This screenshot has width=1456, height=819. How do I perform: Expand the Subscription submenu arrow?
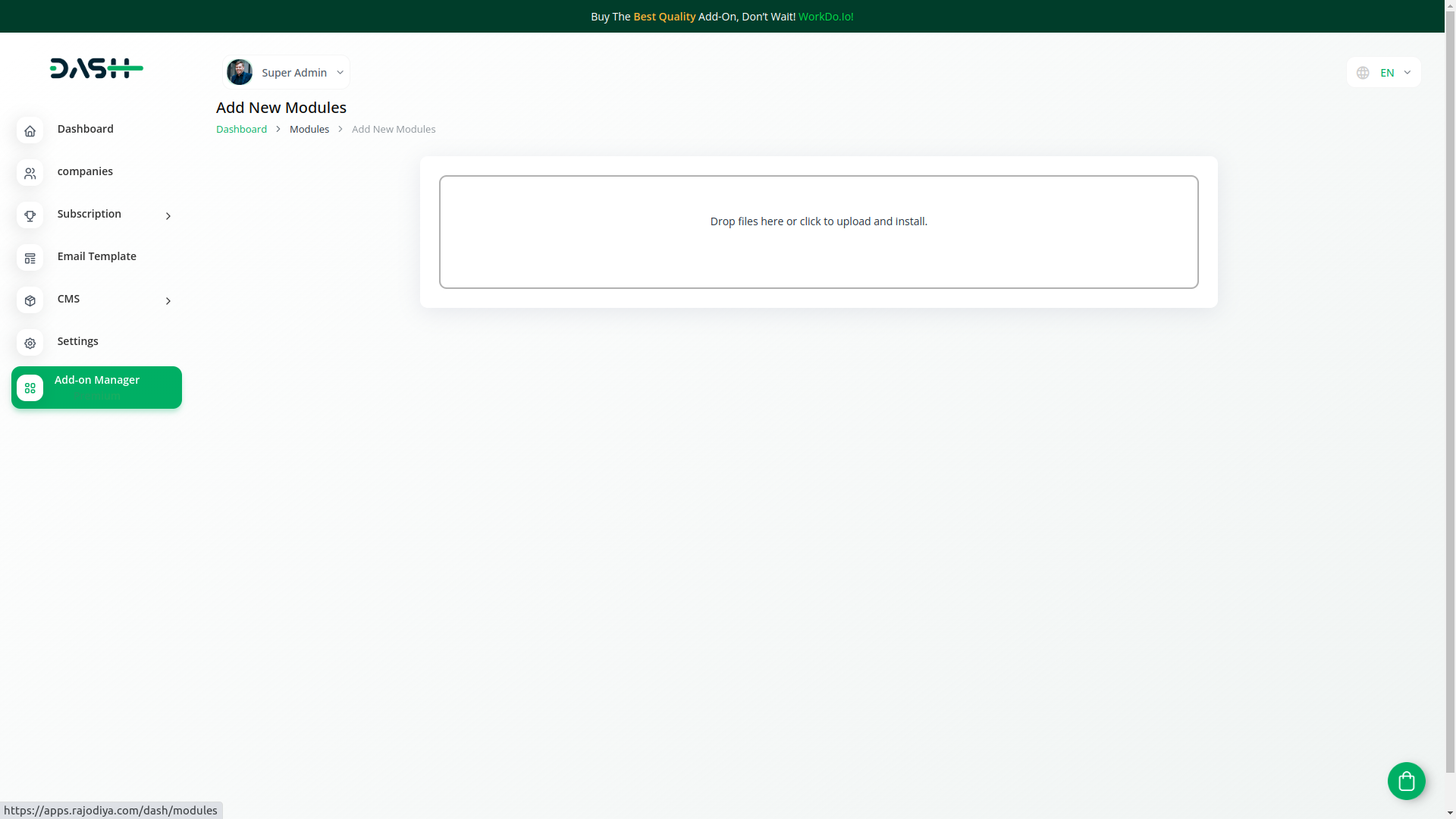click(x=168, y=216)
